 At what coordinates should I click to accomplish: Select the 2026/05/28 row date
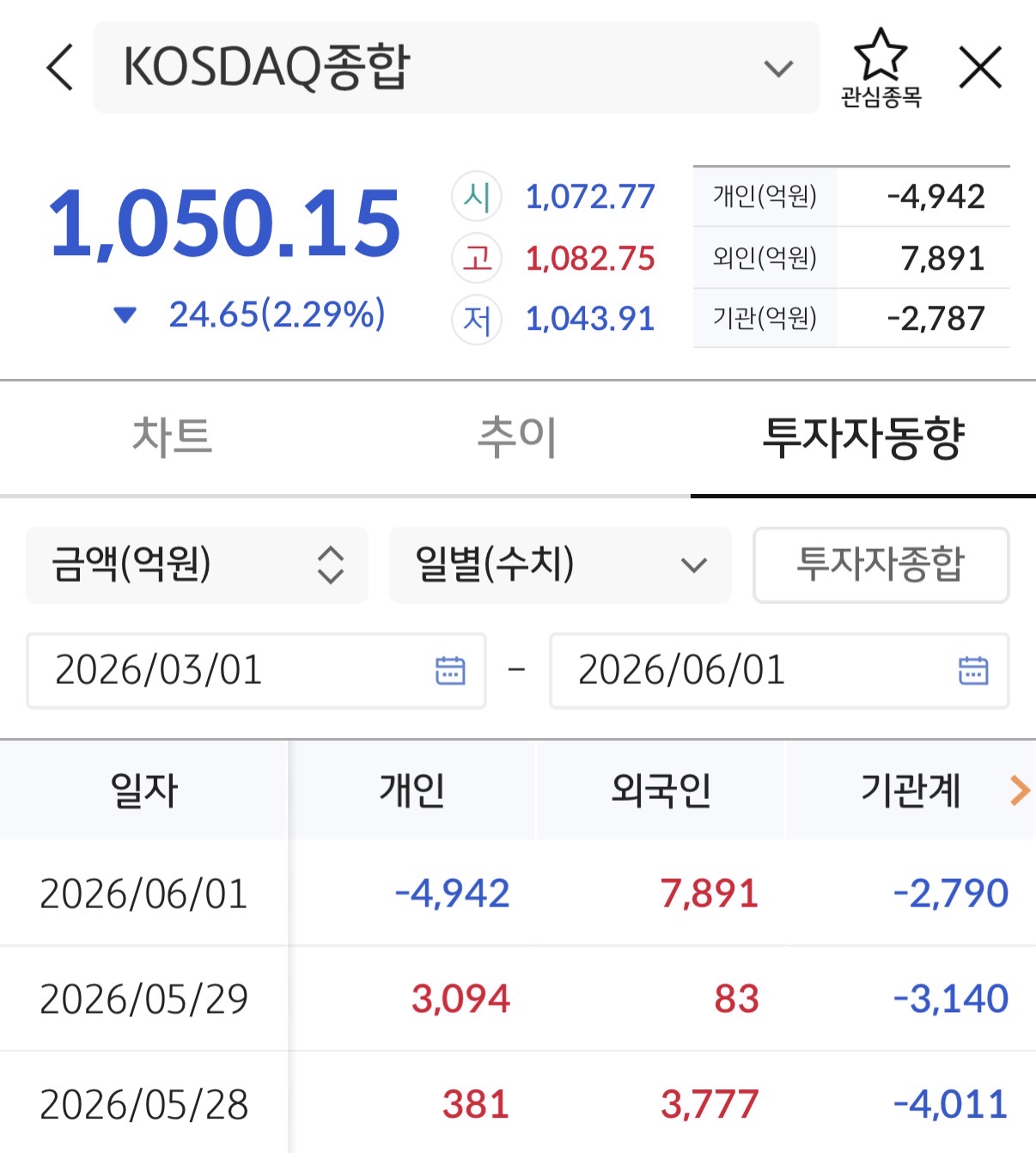pyautogui.click(x=143, y=1104)
